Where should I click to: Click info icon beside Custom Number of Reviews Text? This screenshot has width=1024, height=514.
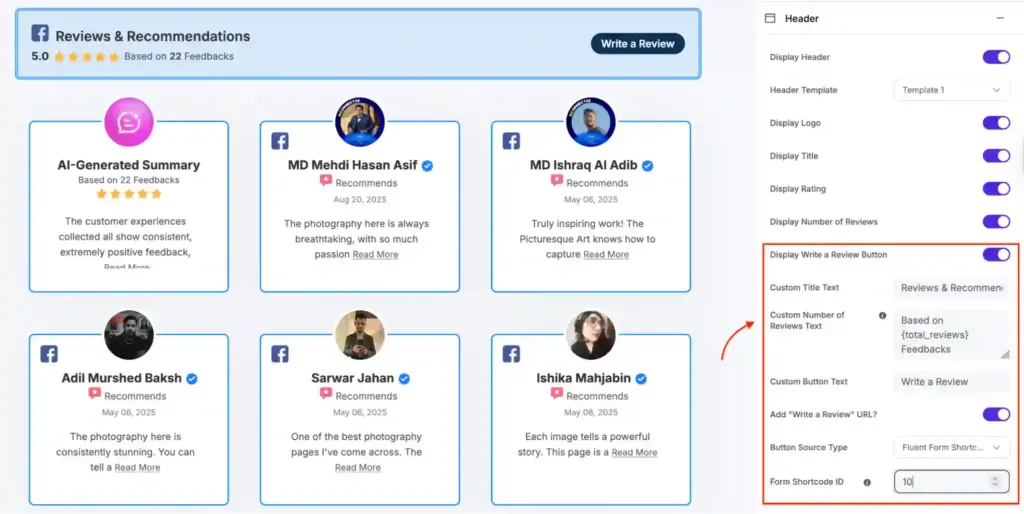point(882,315)
